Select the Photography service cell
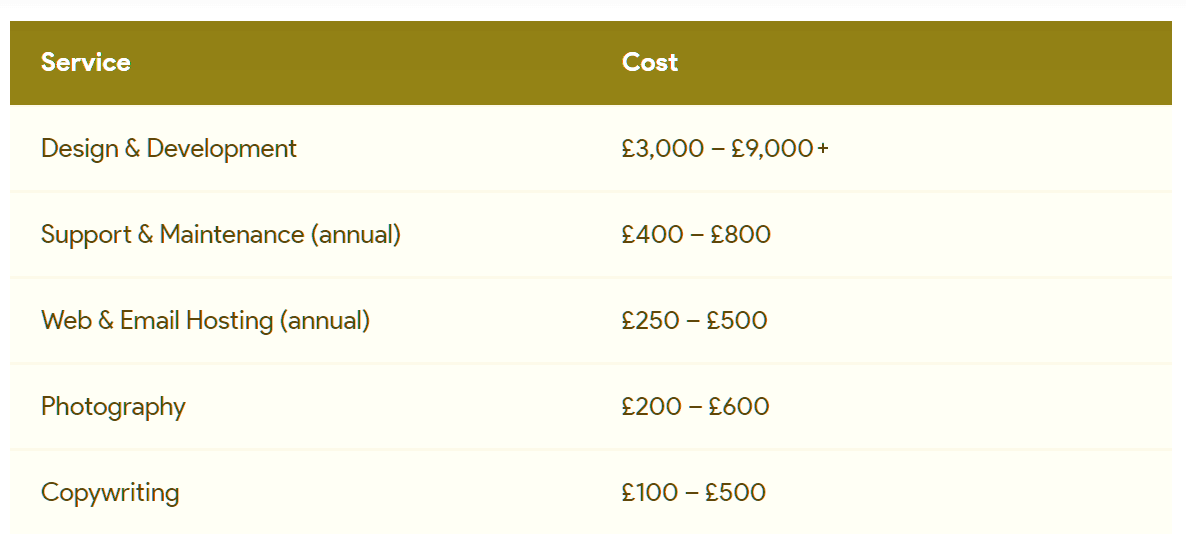Image resolution: width=1186 pixels, height=549 pixels. tap(113, 407)
